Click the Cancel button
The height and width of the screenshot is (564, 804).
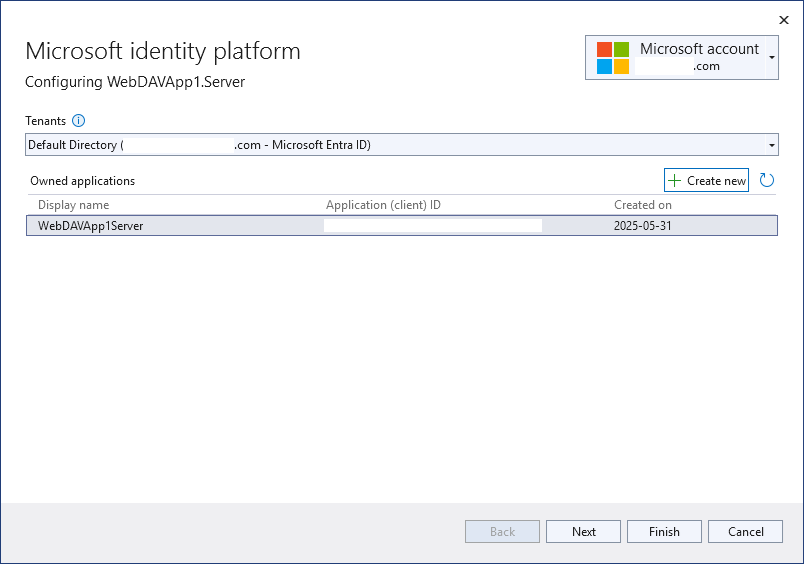[746, 532]
